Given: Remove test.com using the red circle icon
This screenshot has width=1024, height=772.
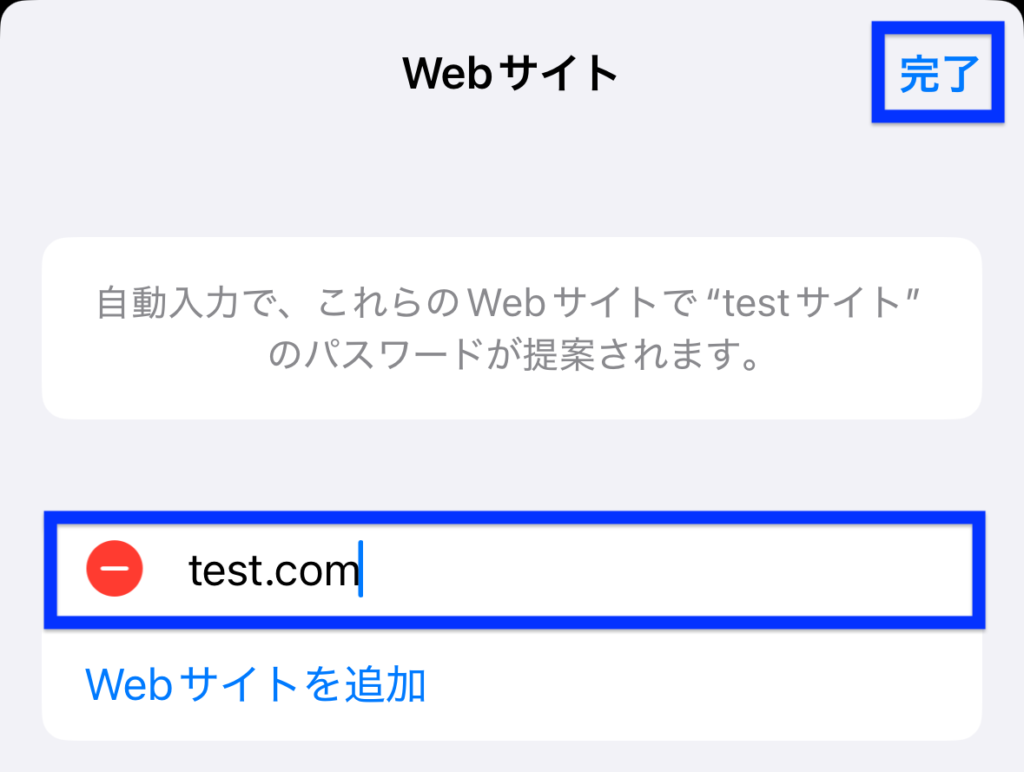Looking at the screenshot, I should pos(114,568).
